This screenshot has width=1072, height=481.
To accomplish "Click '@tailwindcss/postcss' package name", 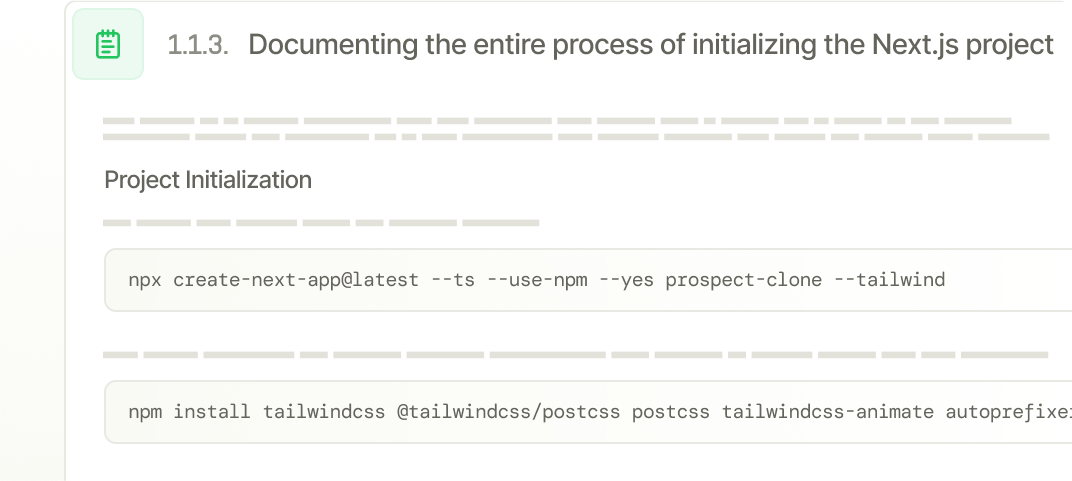I will pos(509,412).
